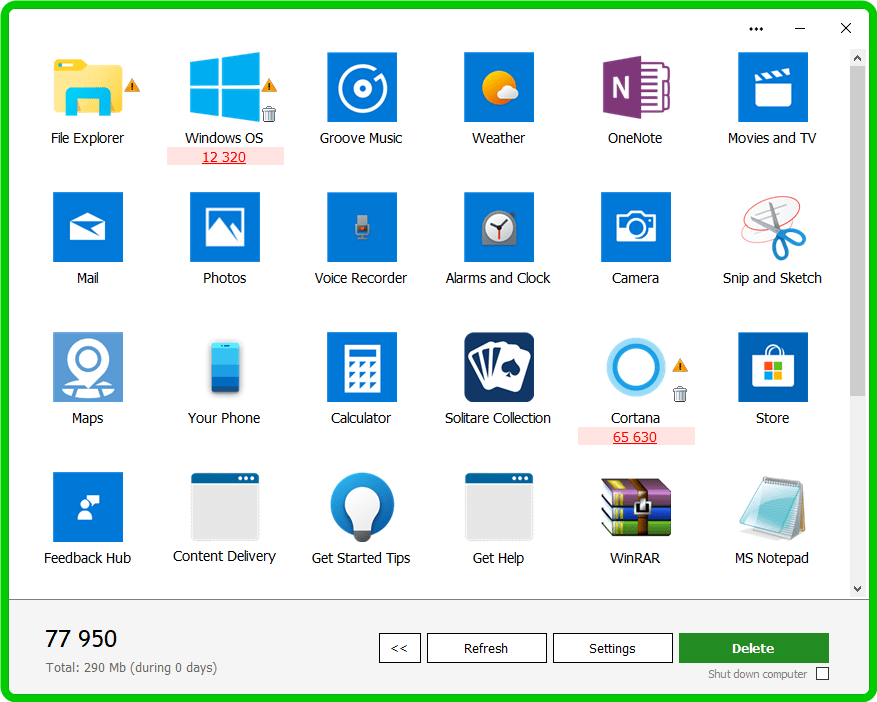Click the Refresh button

(x=487, y=648)
